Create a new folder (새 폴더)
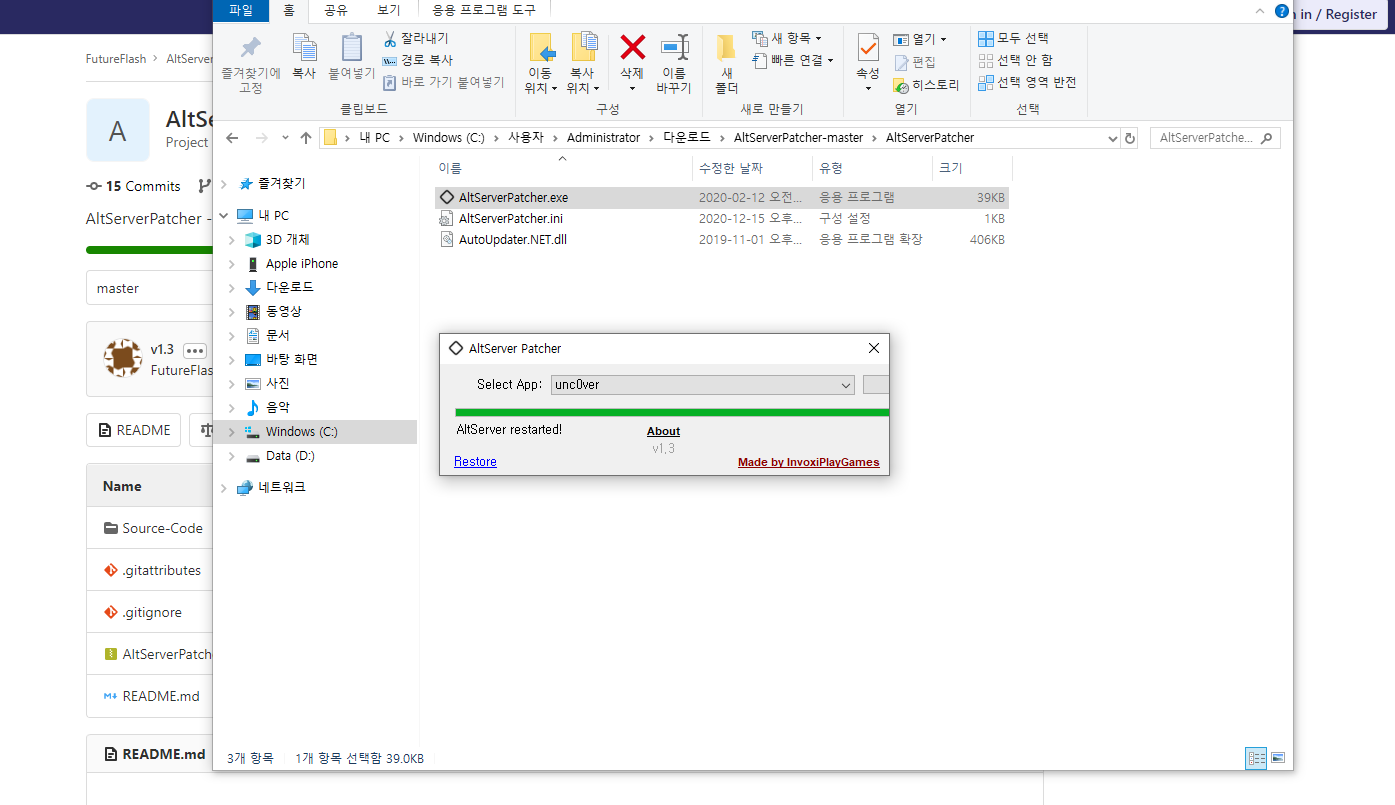Image resolution: width=1395 pixels, height=805 pixels. point(727,63)
